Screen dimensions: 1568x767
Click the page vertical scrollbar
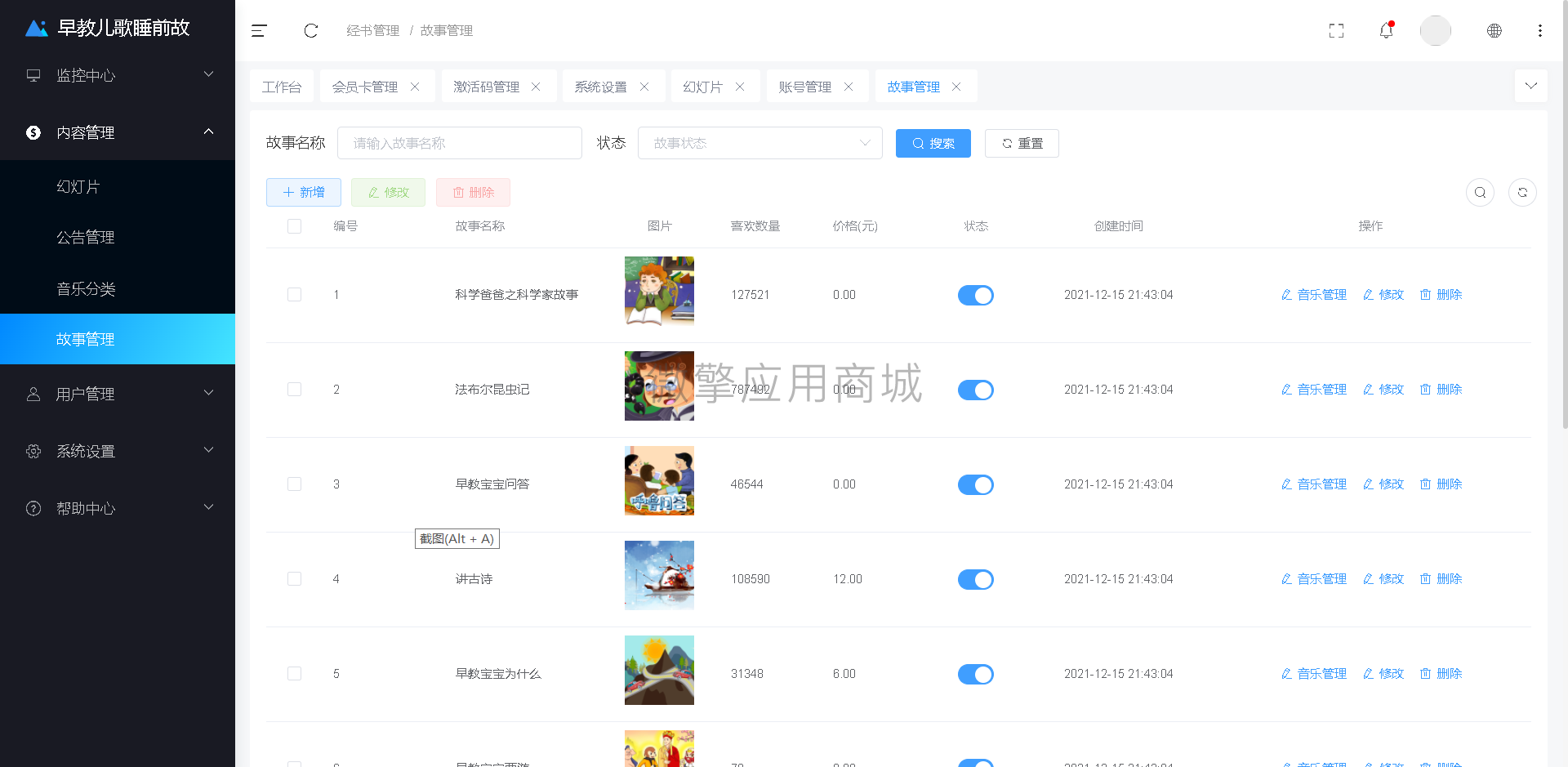(x=1564, y=216)
